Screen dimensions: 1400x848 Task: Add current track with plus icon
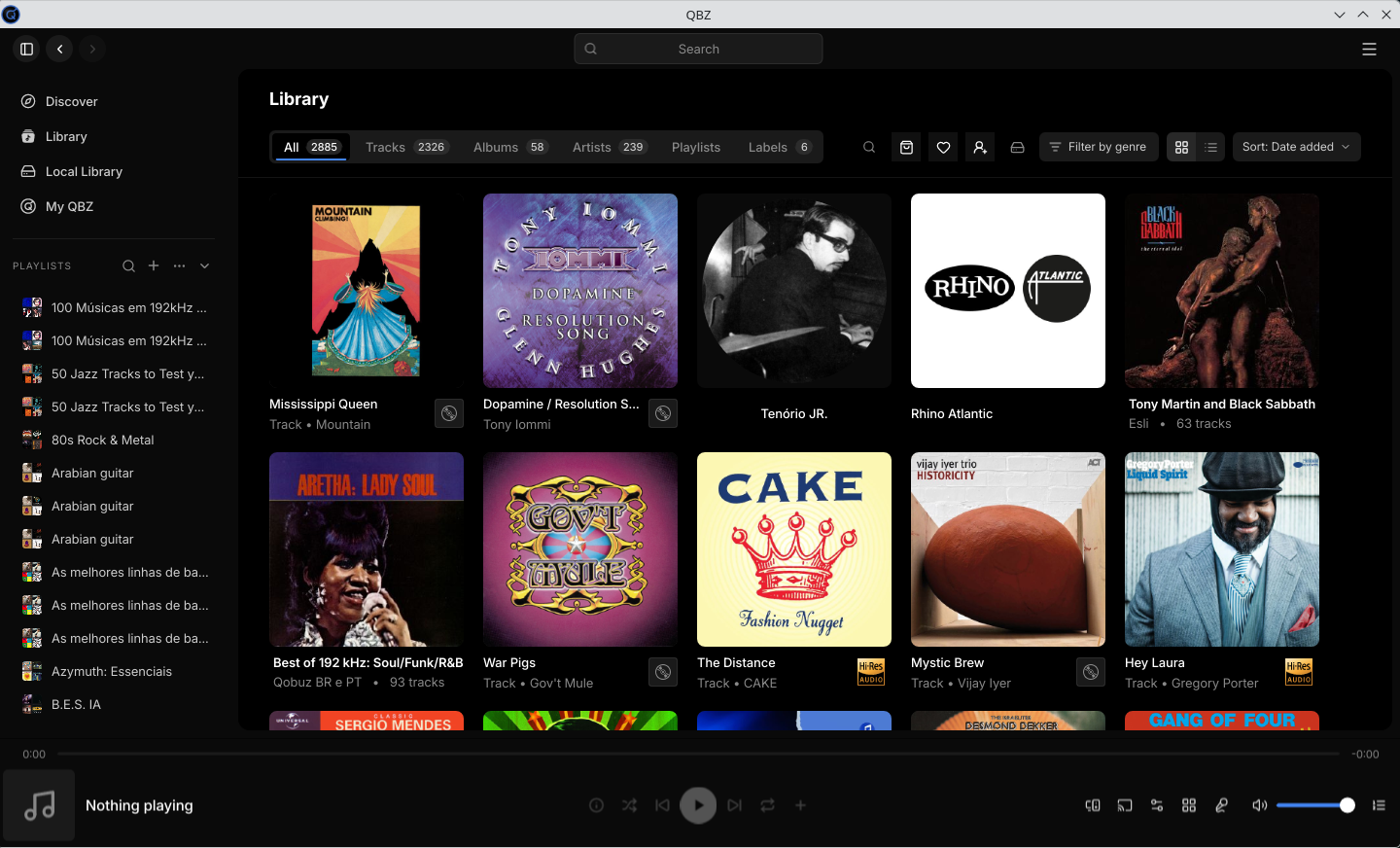click(x=800, y=805)
